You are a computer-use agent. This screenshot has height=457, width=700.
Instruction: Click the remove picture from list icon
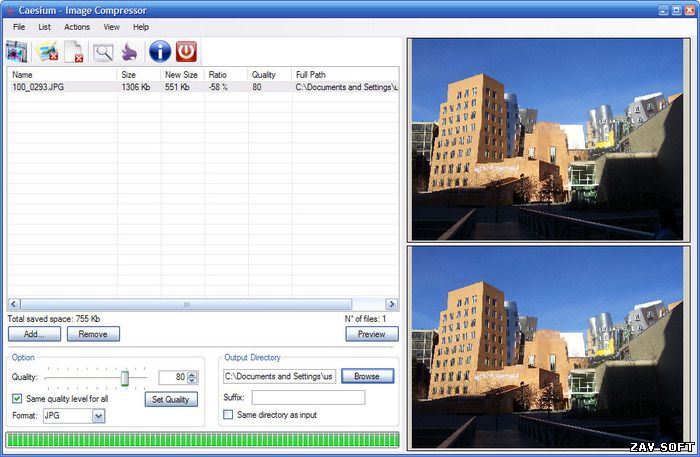[x=47, y=52]
